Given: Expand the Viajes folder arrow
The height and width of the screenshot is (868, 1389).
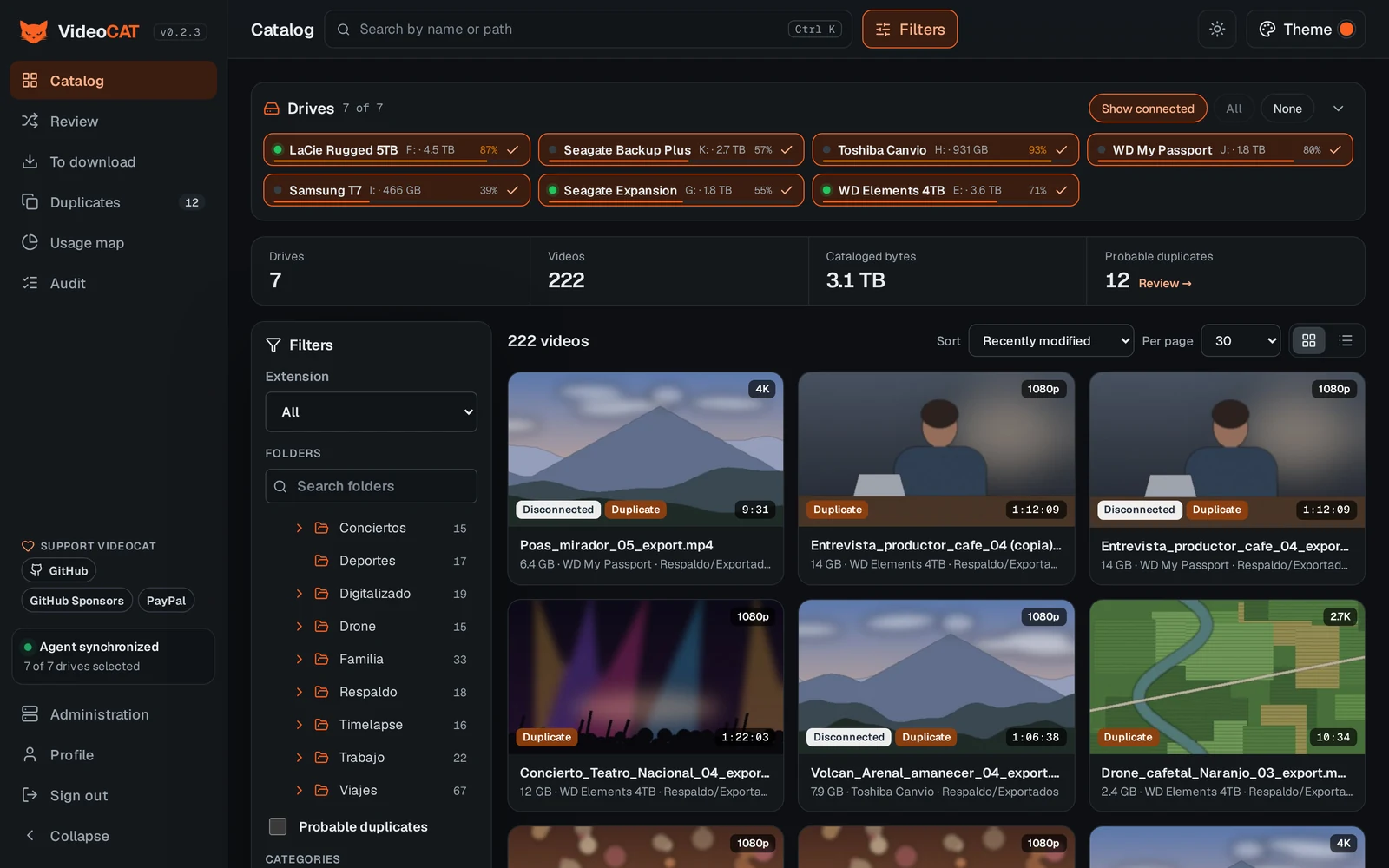Looking at the screenshot, I should point(300,790).
